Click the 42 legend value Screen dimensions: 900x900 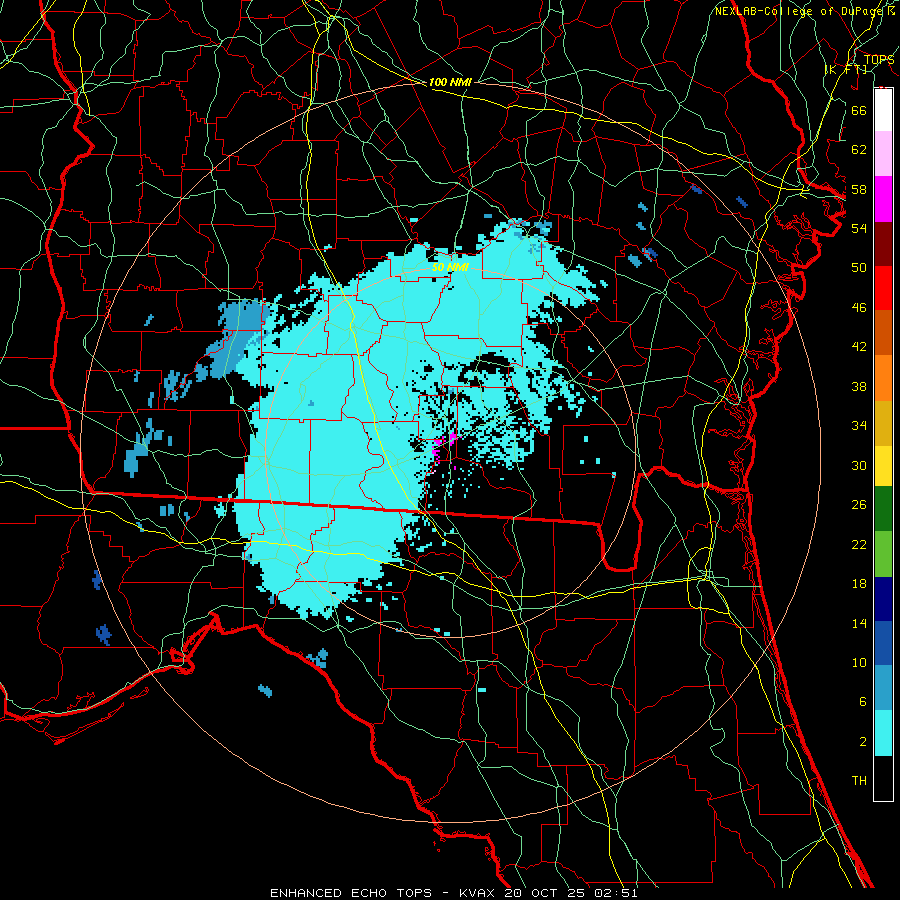[859, 347]
